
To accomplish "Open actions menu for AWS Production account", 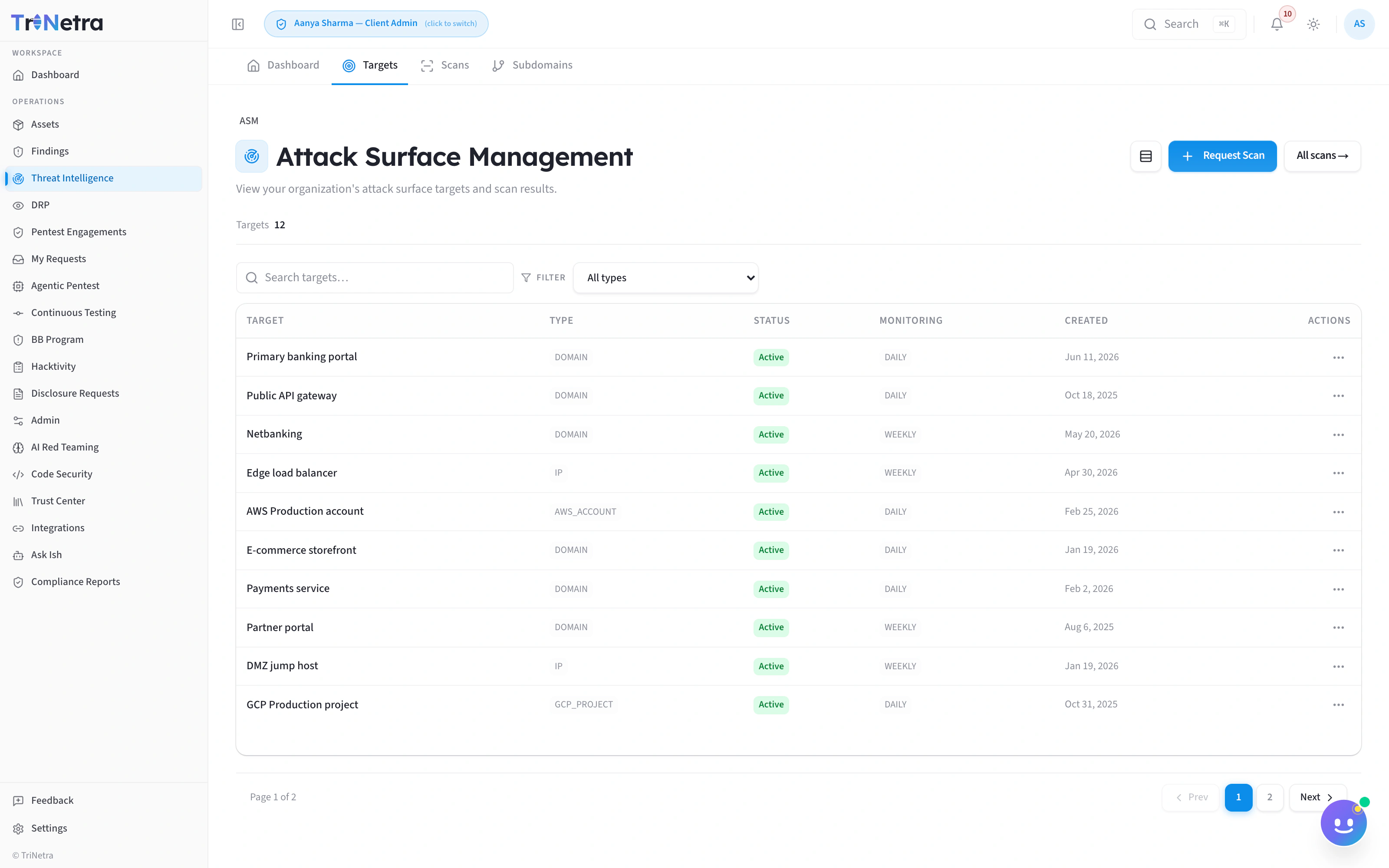I will (1339, 512).
